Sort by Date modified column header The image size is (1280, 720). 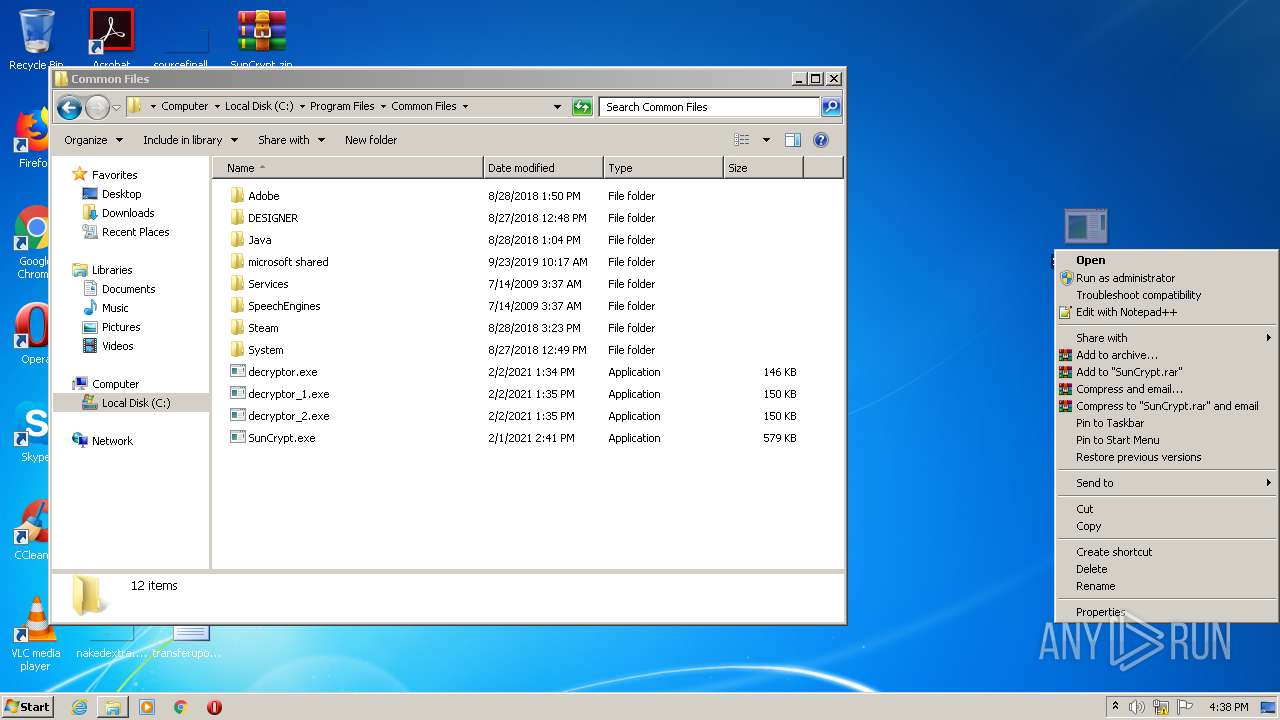coord(544,168)
